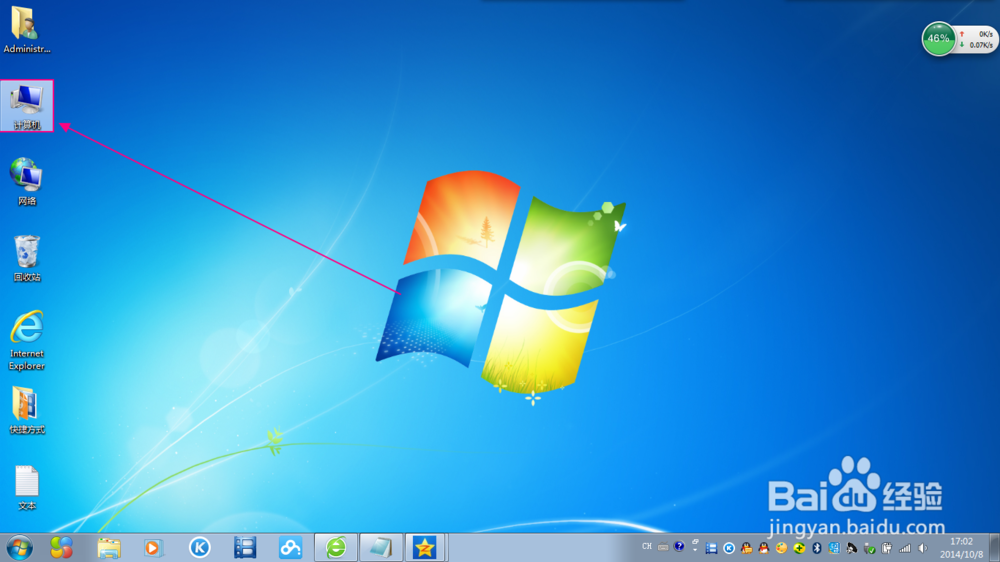
Task: Click the blue grid tray icon
Action: [x=834, y=548]
